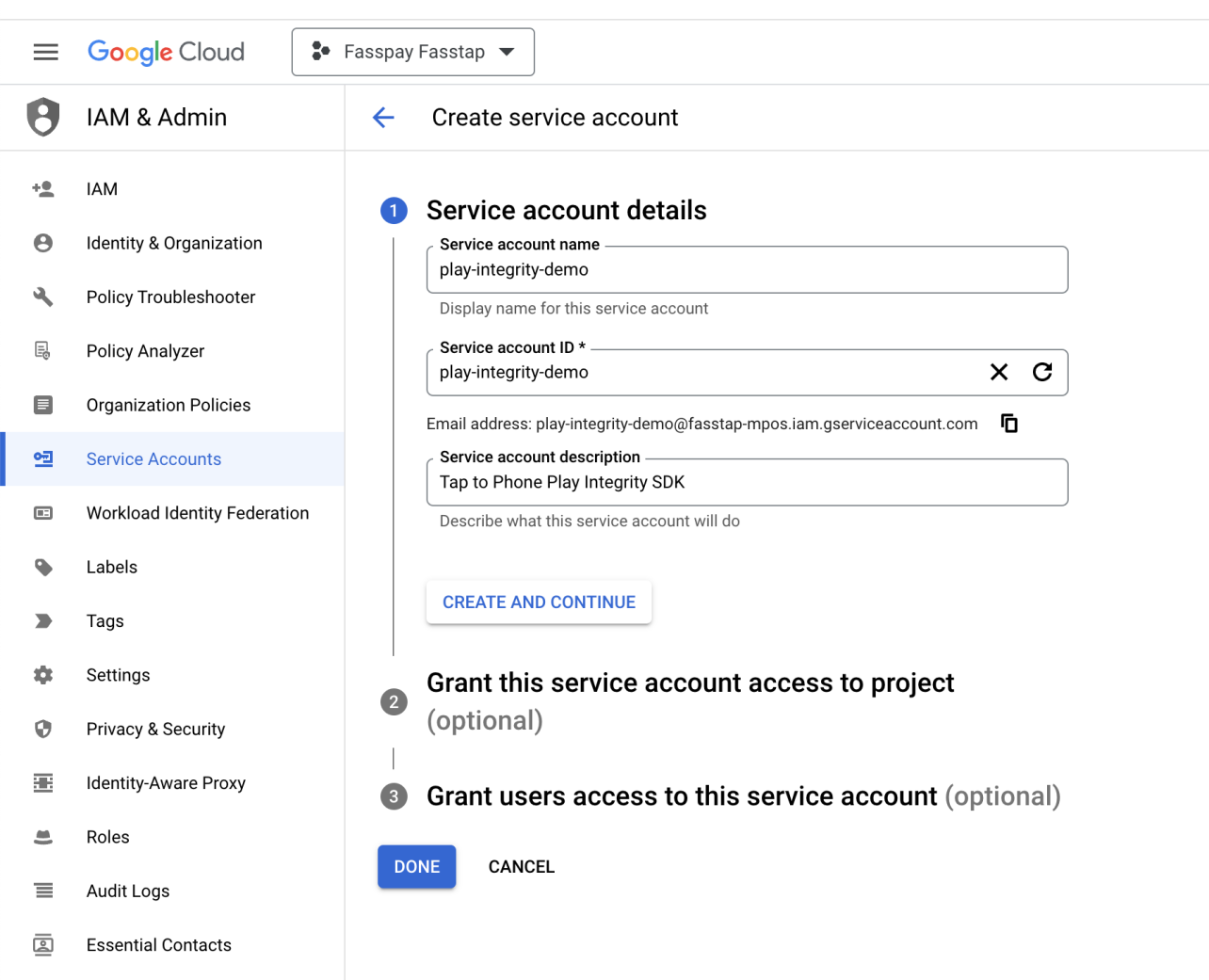Click the IAM & Admin shield icon
The height and width of the screenshot is (980, 1209).
(x=43, y=118)
